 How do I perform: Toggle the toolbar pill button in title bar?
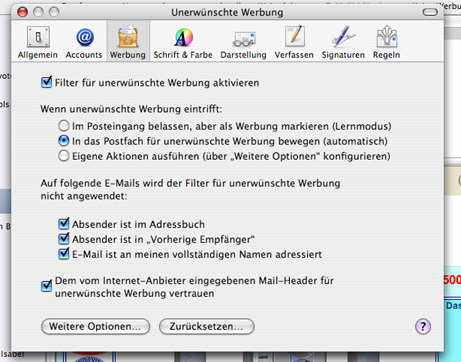(430, 12)
